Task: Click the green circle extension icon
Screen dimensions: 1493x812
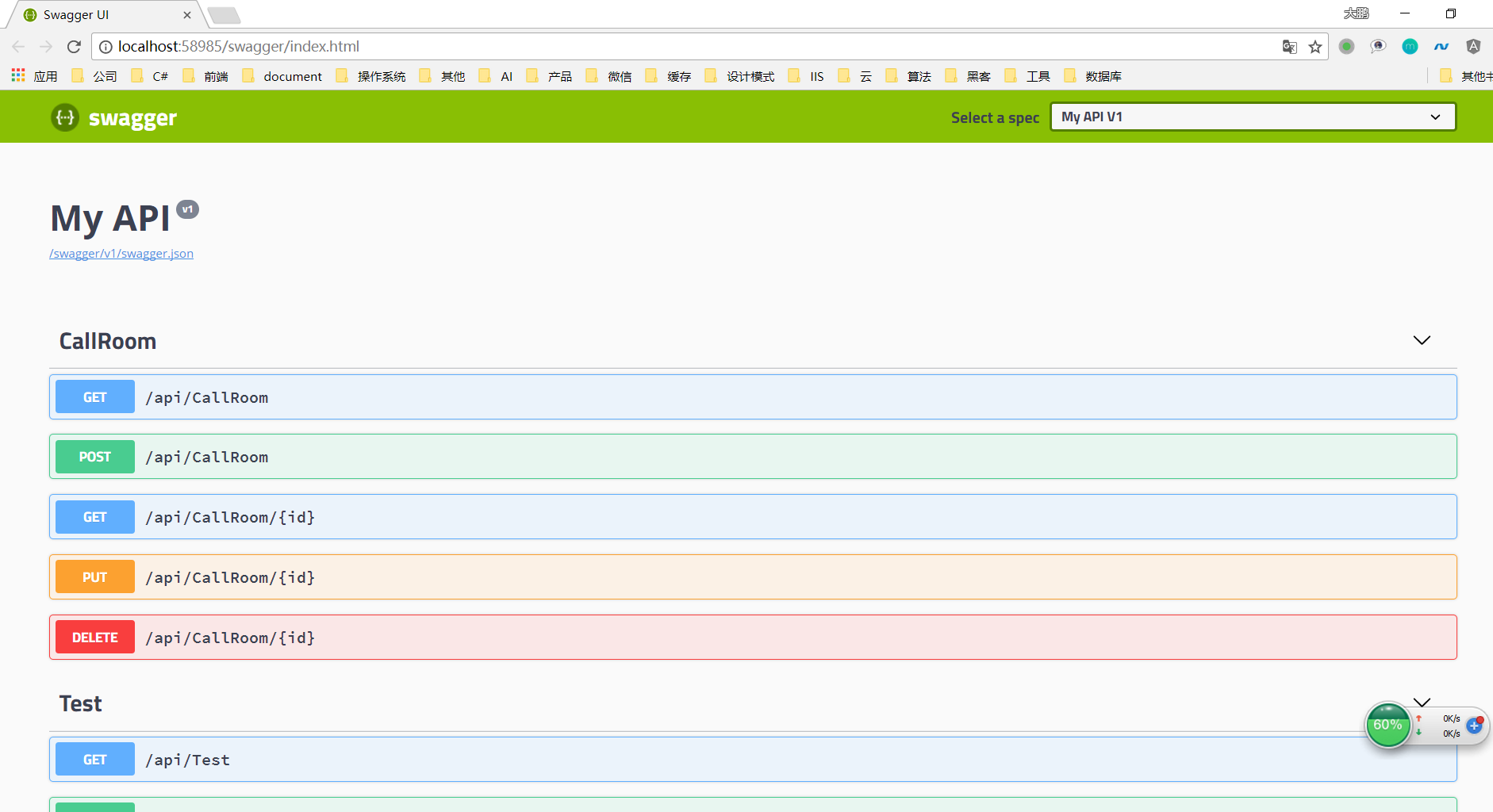Action: pos(1346,47)
